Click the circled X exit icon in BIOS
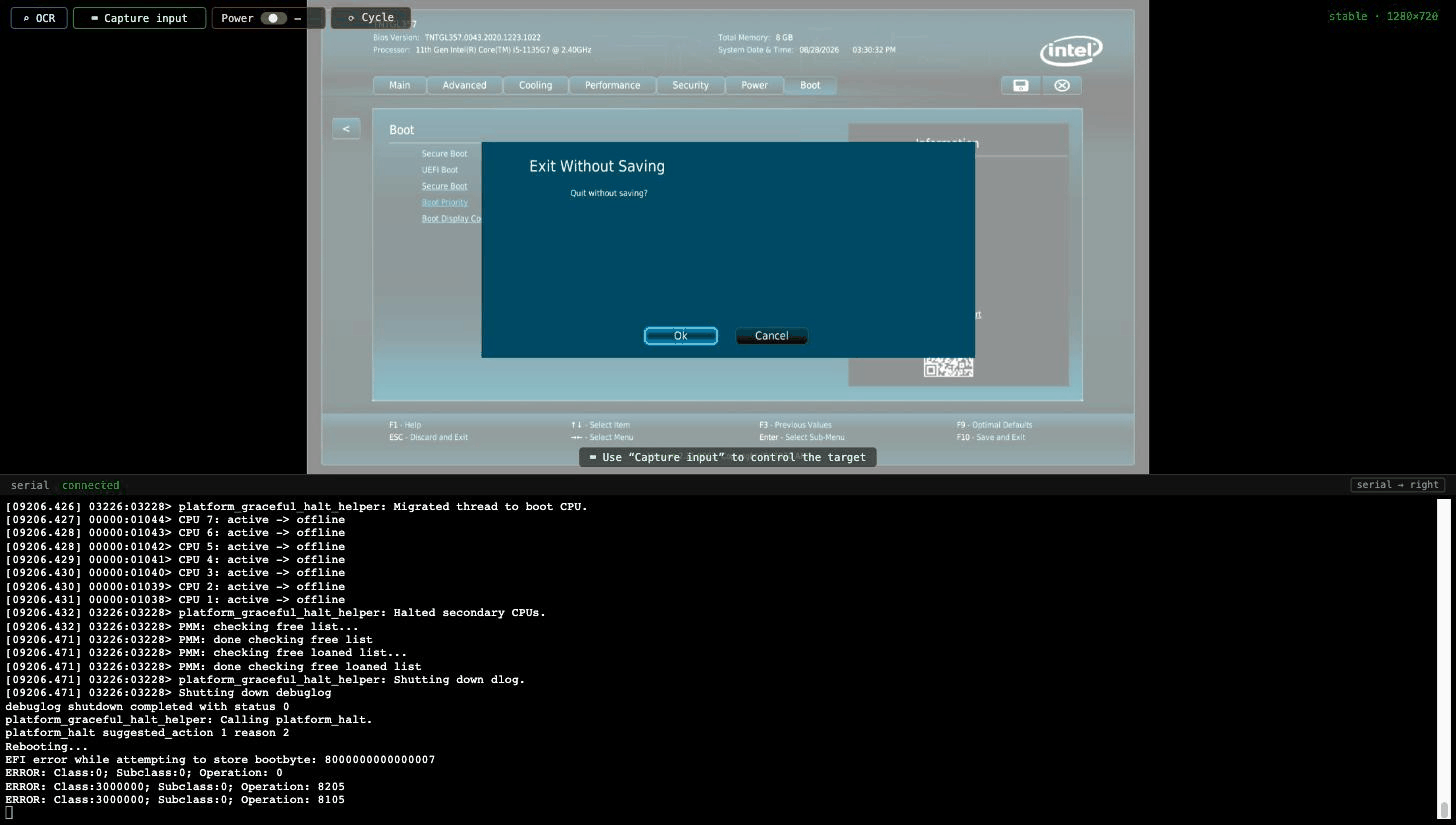This screenshot has height=825, width=1456. tap(1062, 85)
